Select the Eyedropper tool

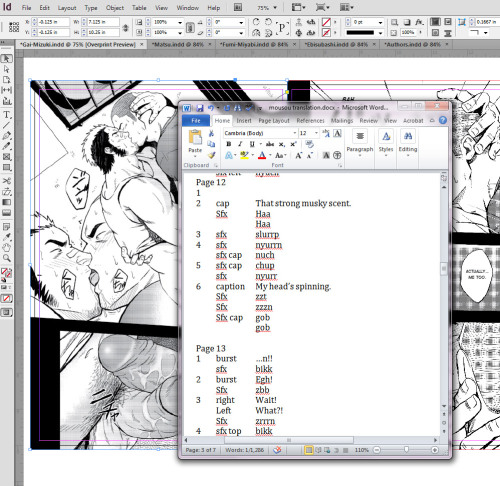point(6,237)
